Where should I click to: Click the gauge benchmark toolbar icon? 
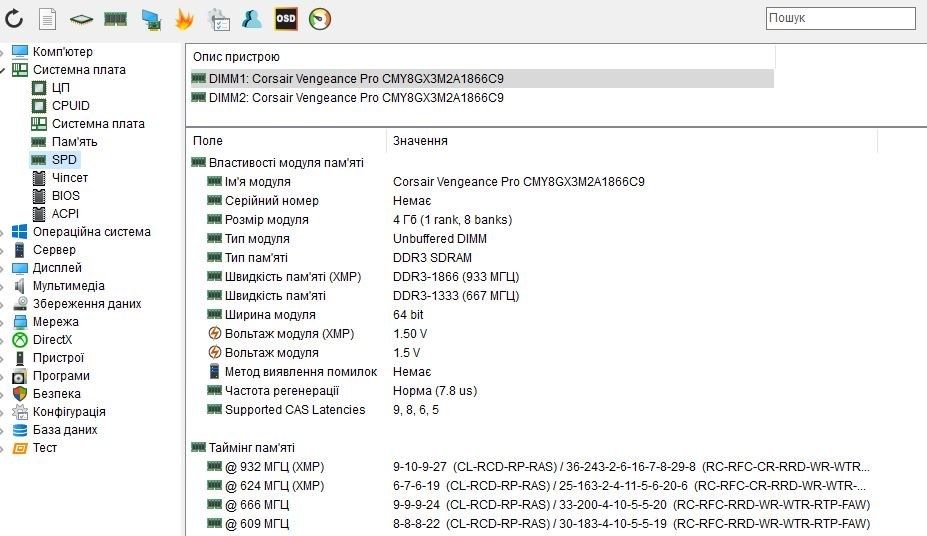pos(320,19)
